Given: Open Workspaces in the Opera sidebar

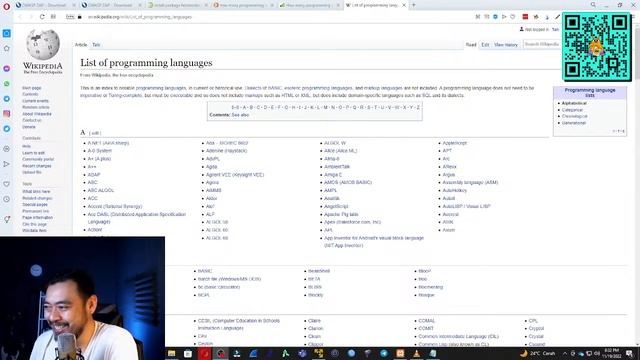Looking at the screenshot, I should click(x=7, y=33).
